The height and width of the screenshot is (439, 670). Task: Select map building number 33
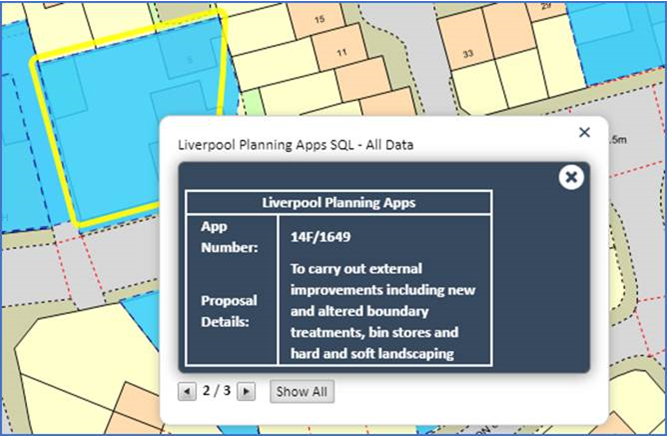468,54
